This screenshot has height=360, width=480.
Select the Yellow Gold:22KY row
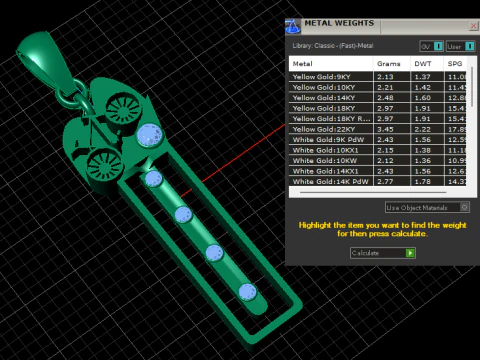point(377,129)
